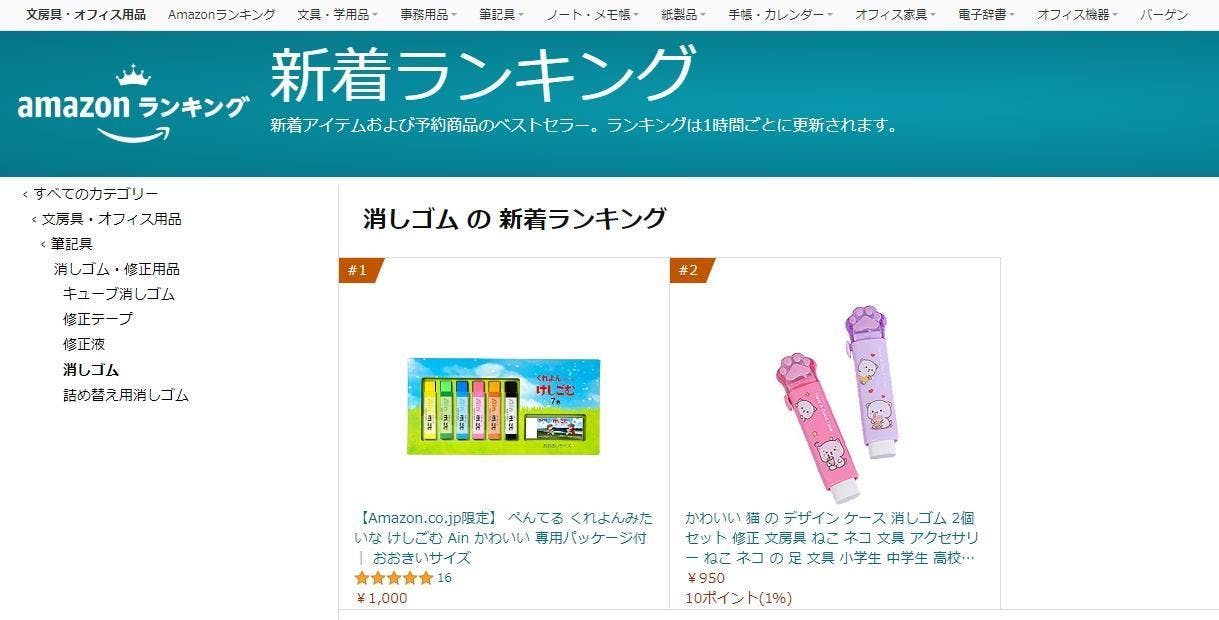
Task: Click the five-star rating of item #1
Action: click(x=394, y=578)
